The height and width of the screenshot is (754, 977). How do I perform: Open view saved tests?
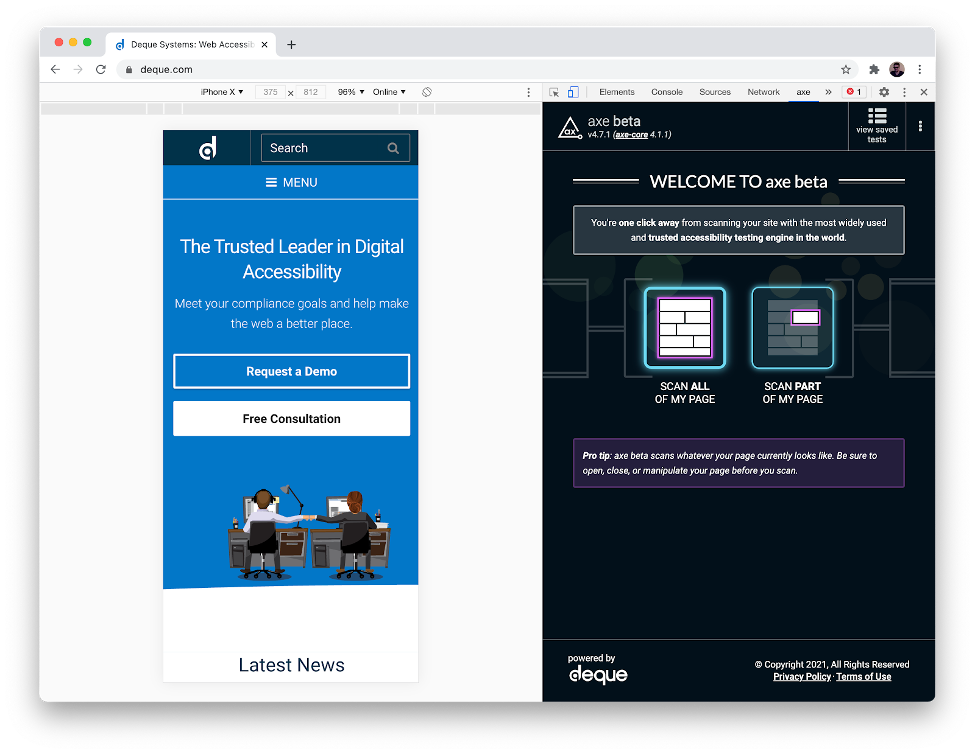tap(876, 125)
